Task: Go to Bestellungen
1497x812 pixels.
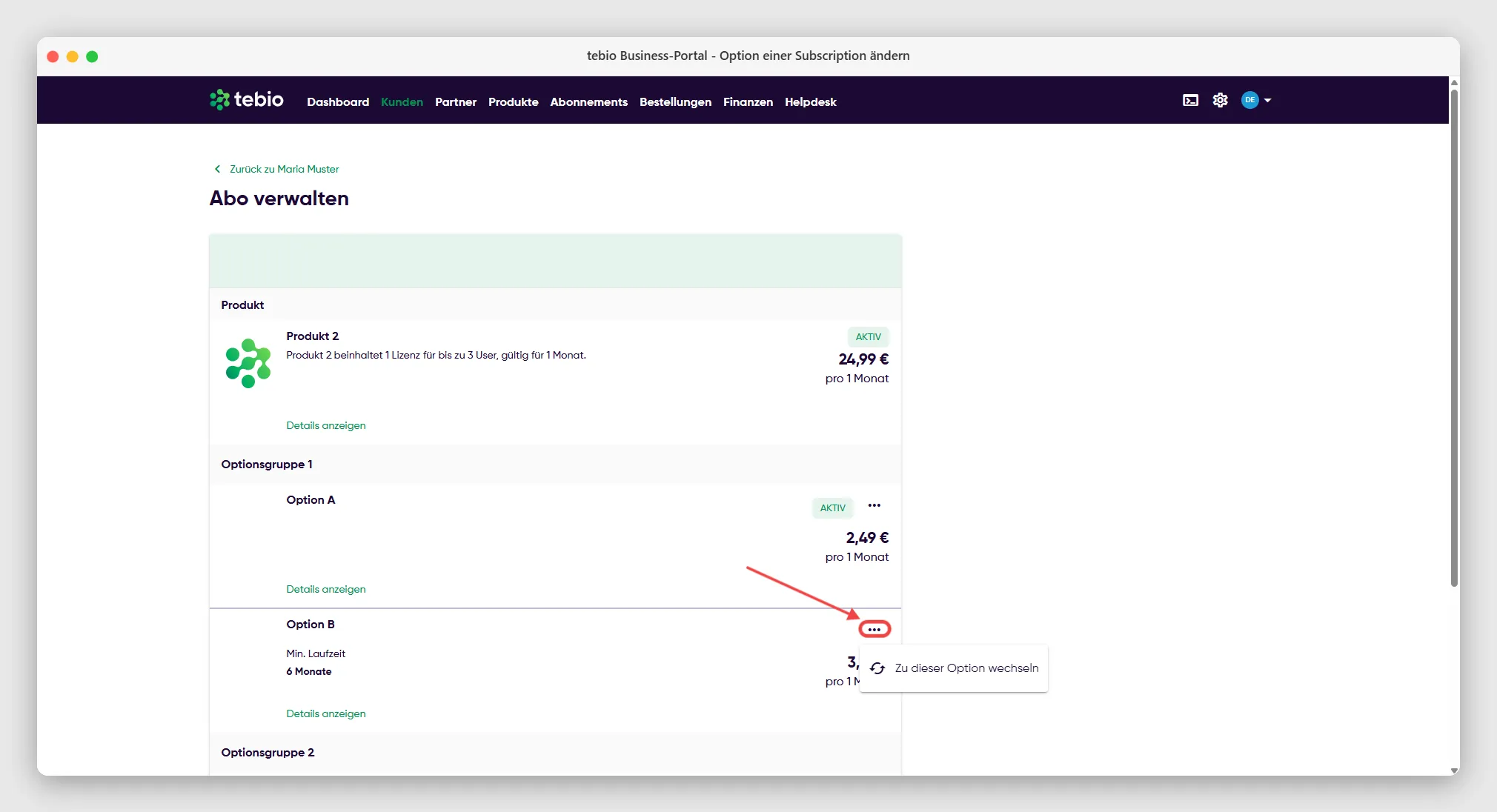Action: click(x=675, y=101)
